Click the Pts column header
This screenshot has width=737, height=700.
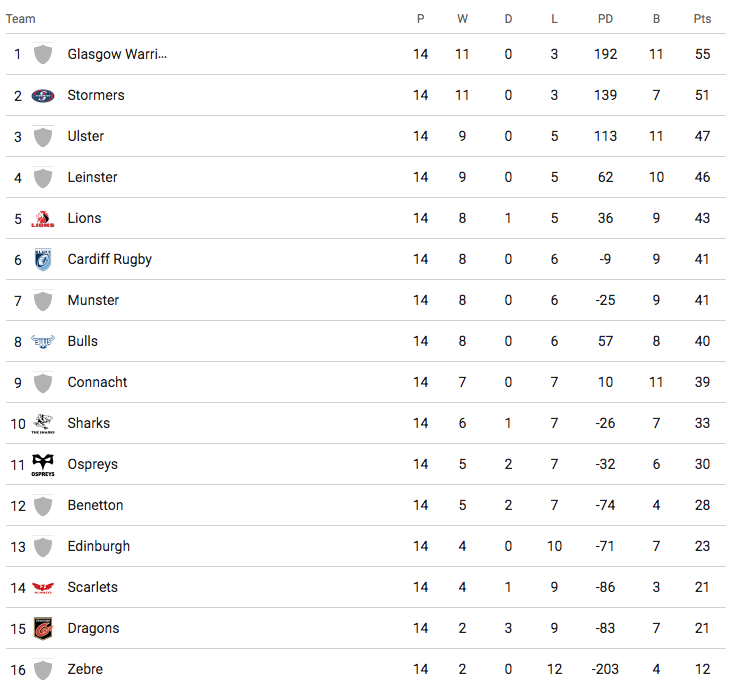(702, 19)
